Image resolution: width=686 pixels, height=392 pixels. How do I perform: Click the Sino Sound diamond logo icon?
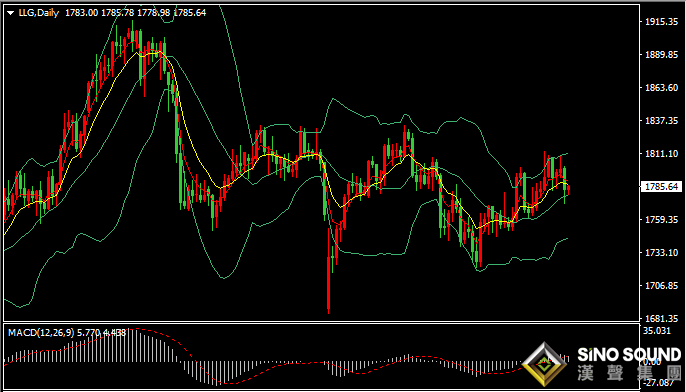tap(544, 365)
